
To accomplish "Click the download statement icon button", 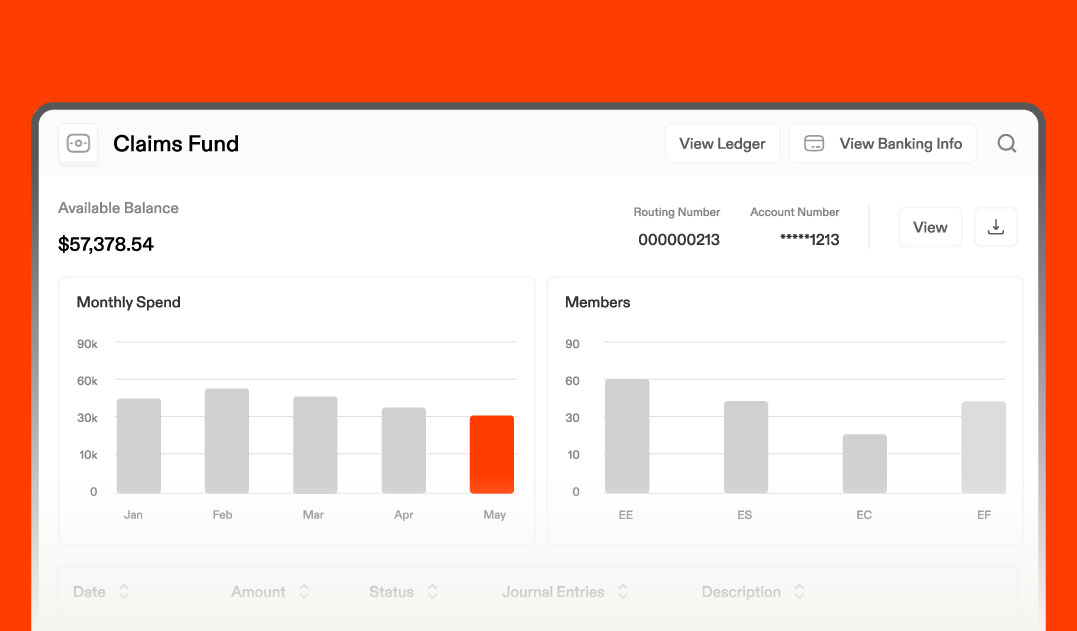I will (996, 227).
